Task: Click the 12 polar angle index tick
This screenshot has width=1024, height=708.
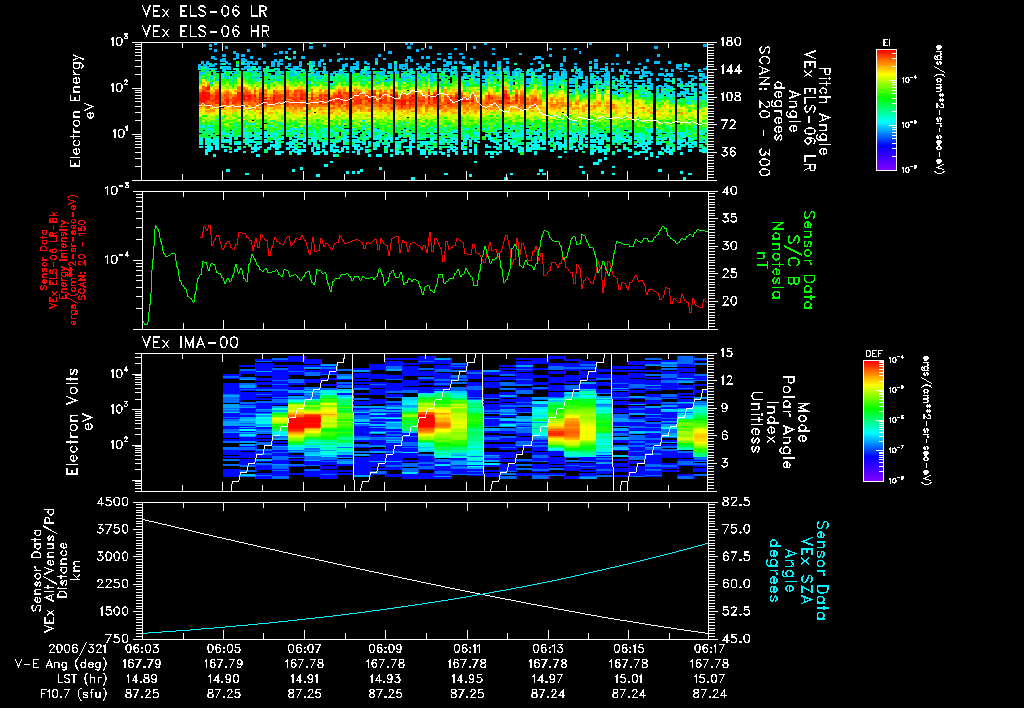Action: 726,380
